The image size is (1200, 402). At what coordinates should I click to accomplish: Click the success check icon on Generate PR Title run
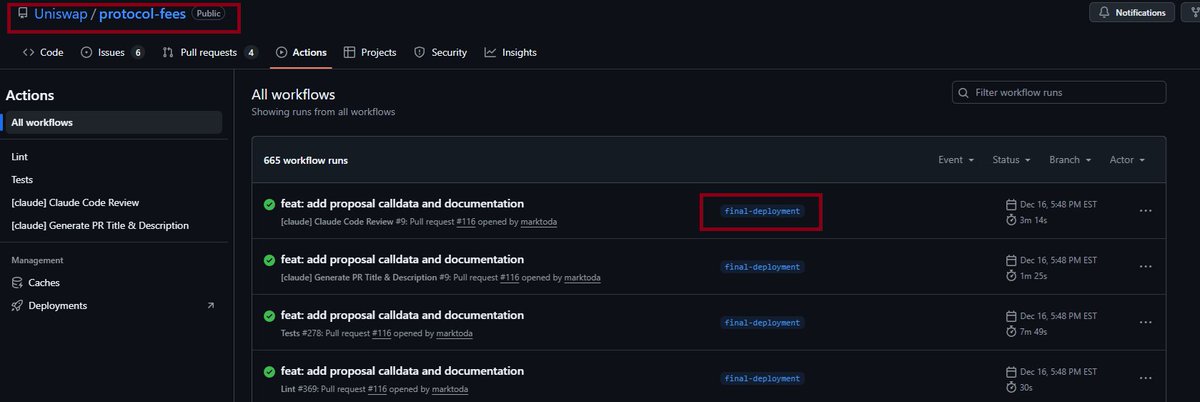(x=269, y=260)
